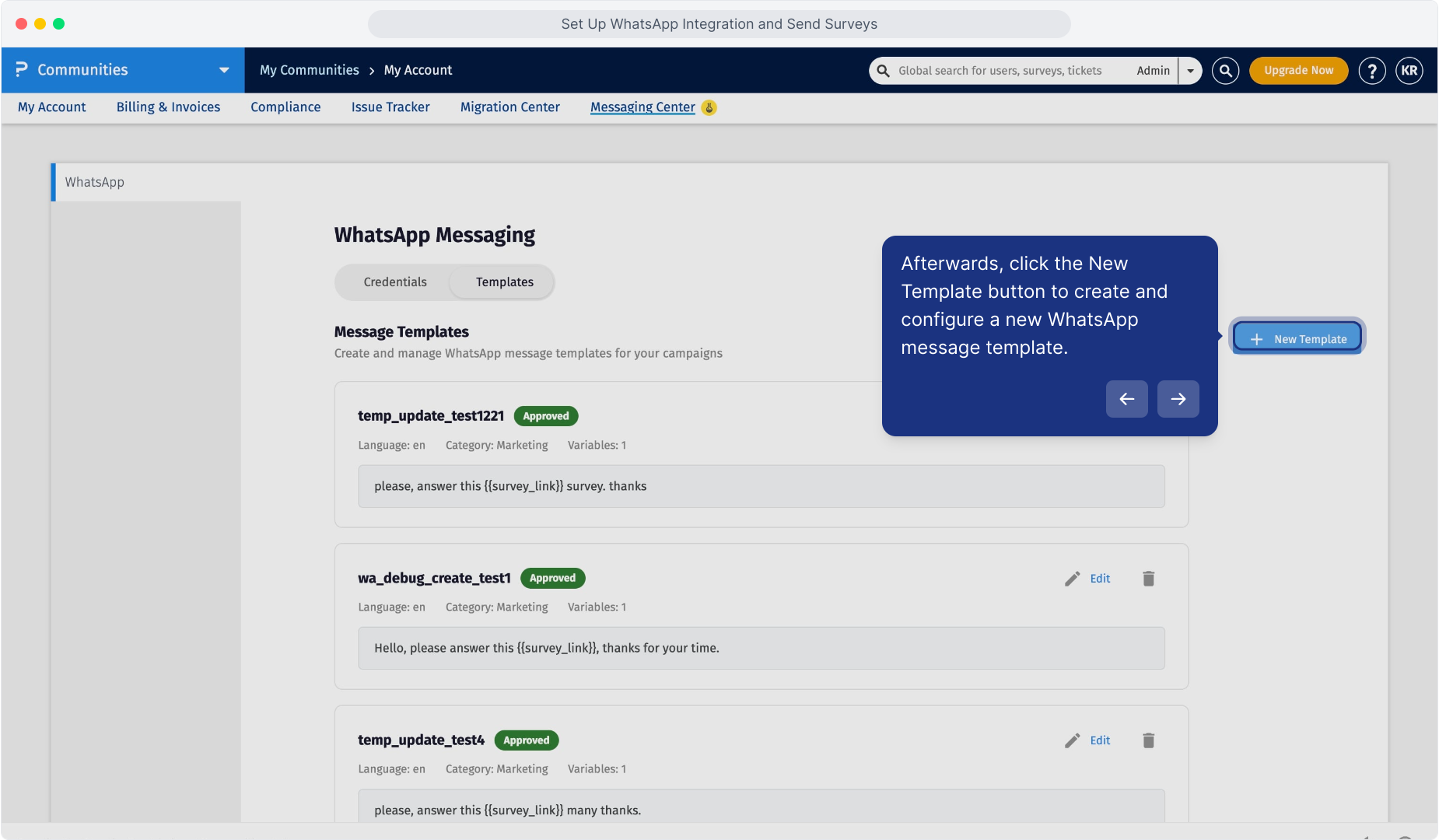Click the New Template button

(1297, 337)
